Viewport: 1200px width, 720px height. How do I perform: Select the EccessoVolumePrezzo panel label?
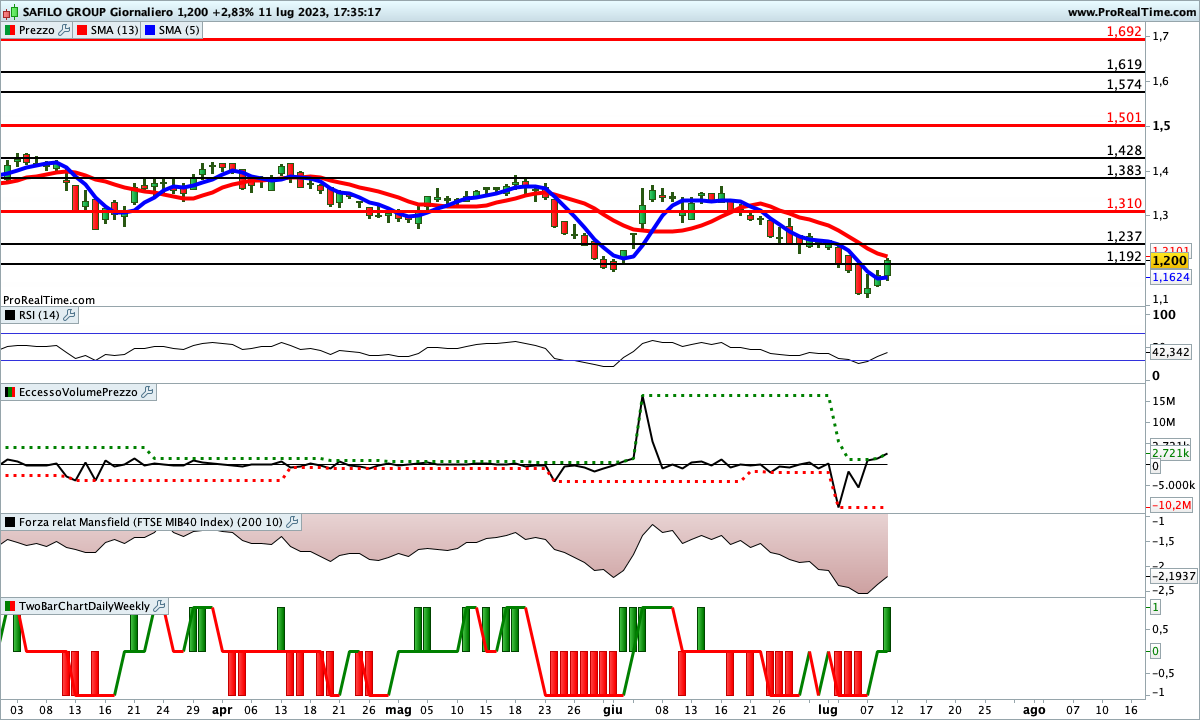pyautogui.click(x=79, y=392)
